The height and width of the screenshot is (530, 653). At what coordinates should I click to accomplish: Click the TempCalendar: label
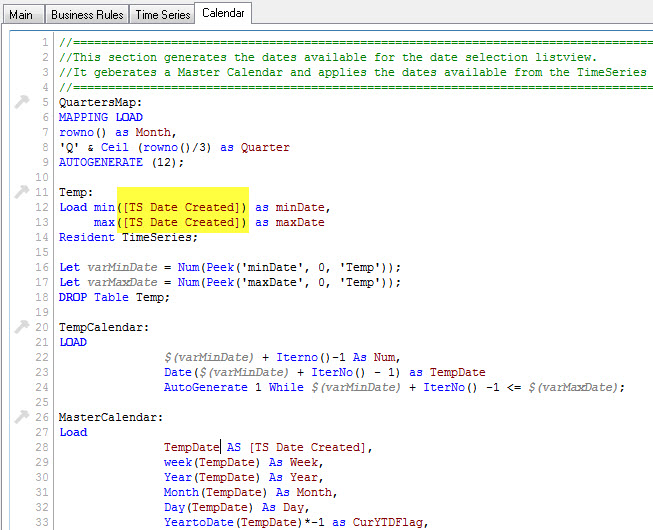coord(104,327)
